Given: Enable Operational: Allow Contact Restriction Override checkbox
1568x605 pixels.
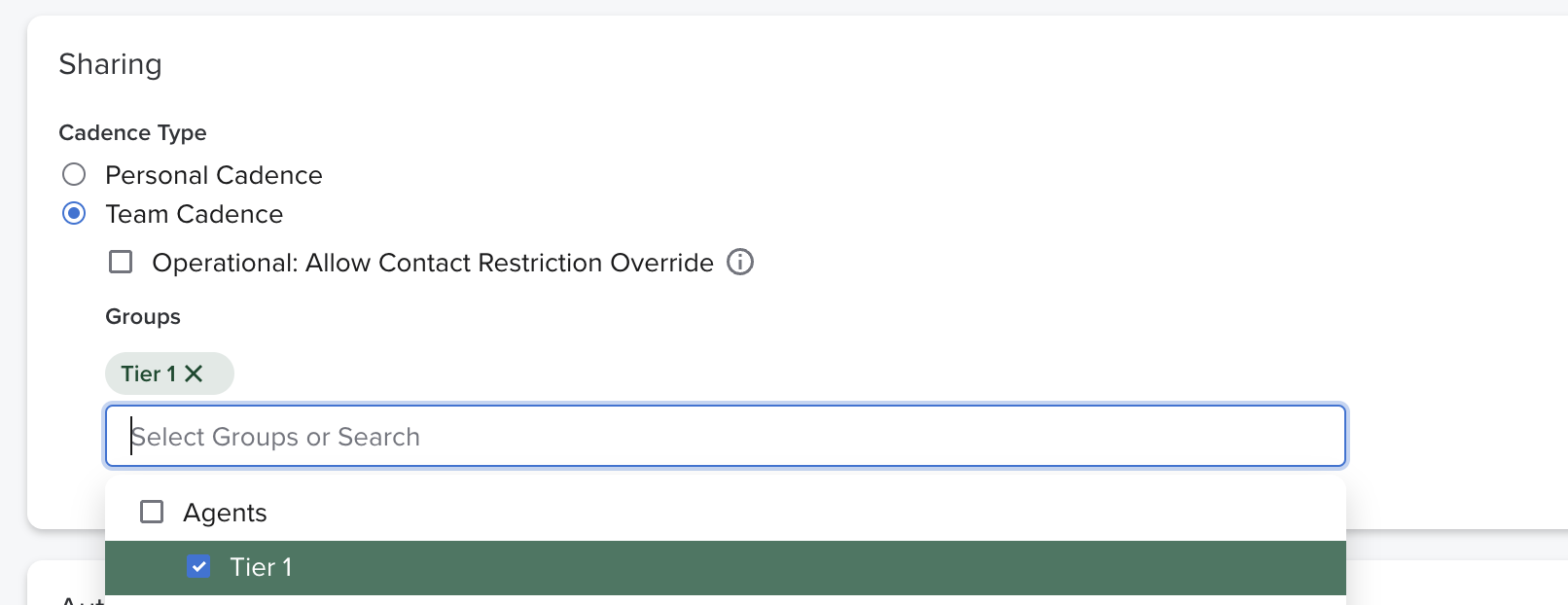Looking at the screenshot, I should (x=121, y=263).
